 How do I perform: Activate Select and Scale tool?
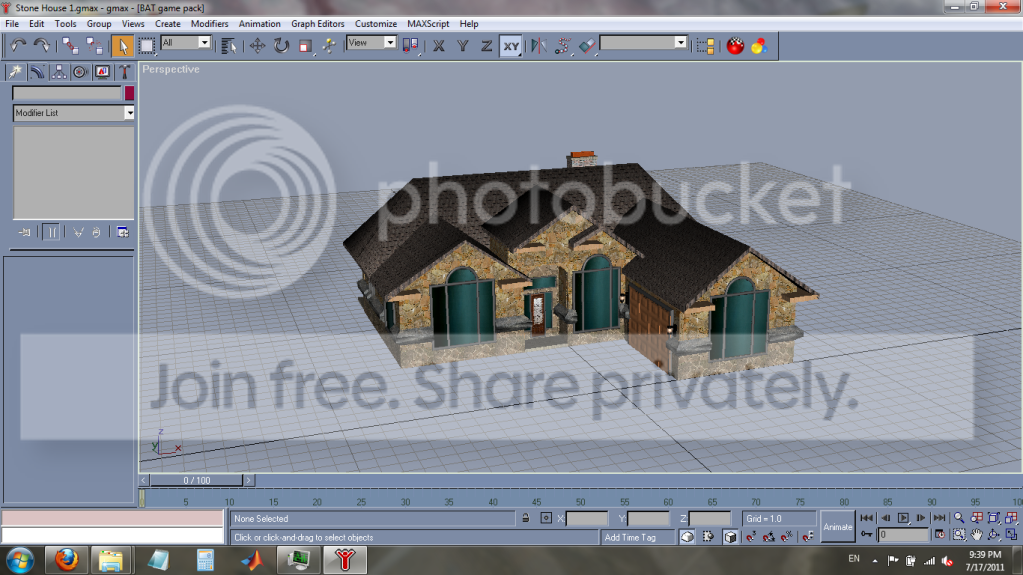[x=305, y=46]
